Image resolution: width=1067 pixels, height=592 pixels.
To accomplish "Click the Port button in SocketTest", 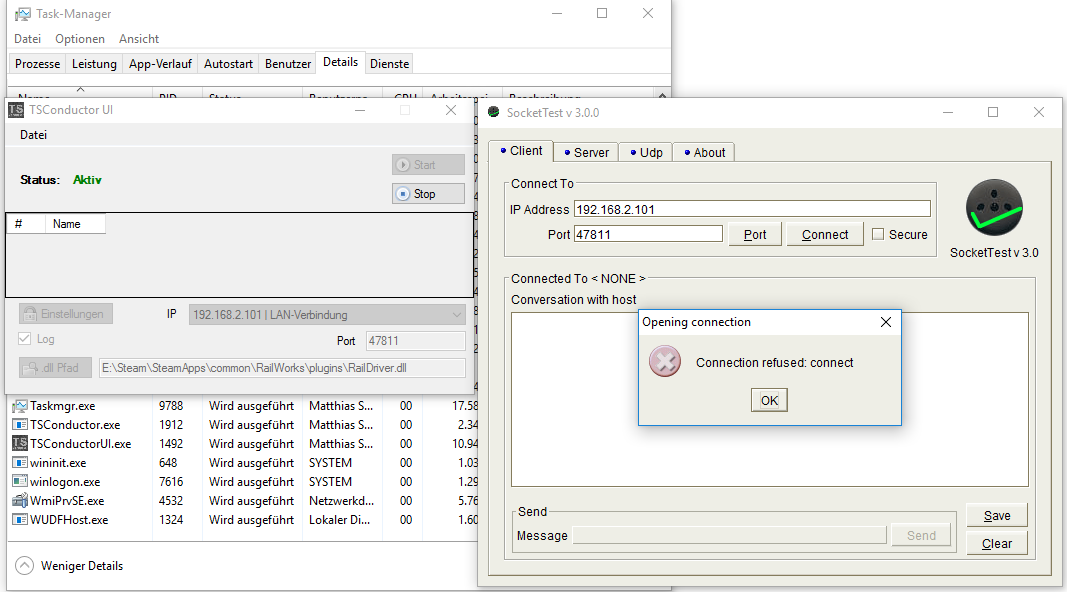I will click(755, 234).
